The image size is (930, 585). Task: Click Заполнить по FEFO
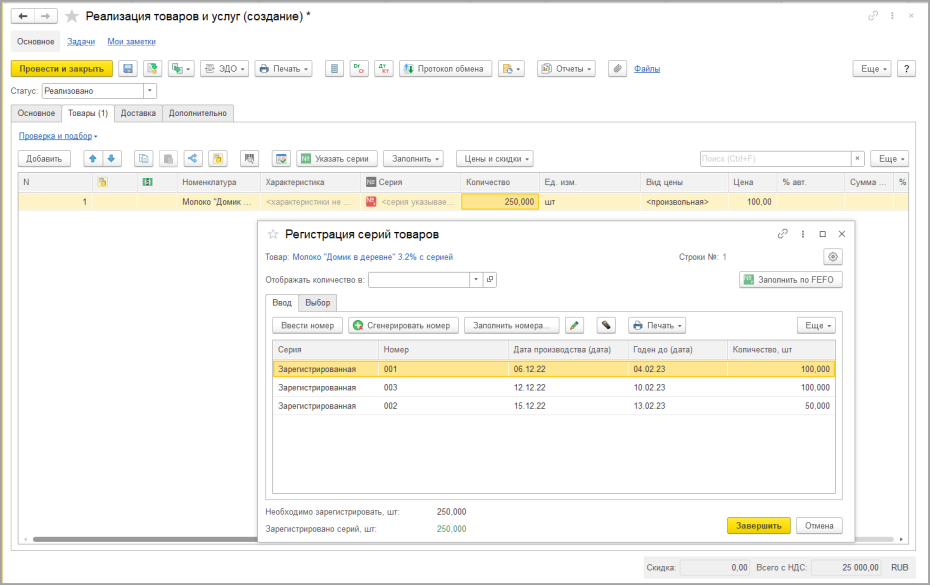pyautogui.click(x=791, y=279)
